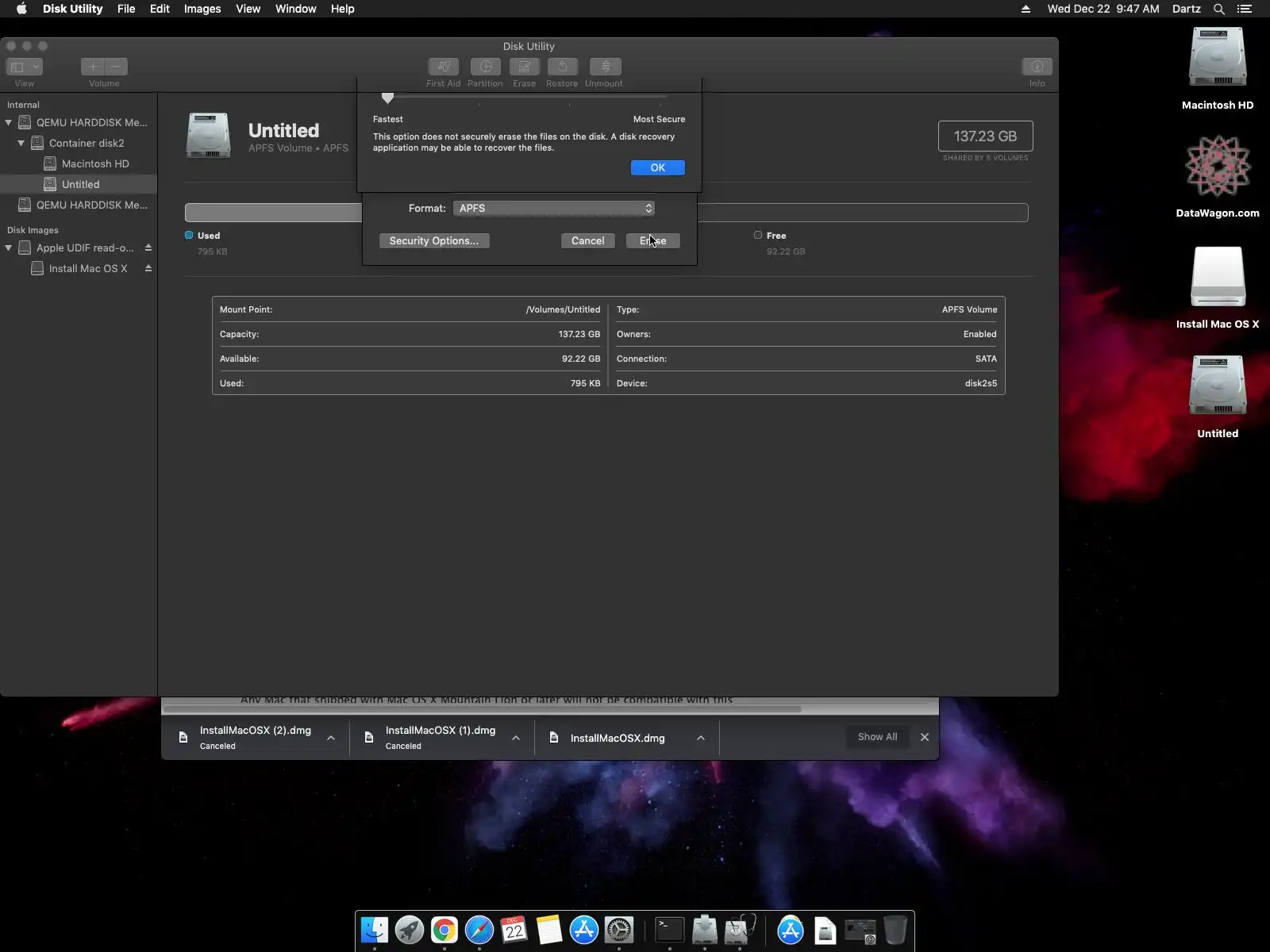Image resolution: width=1270 pixels, height=952 pixels.
Task: Click the /Volumes/Untitled mount point value
Action: [x=563, y=309]
